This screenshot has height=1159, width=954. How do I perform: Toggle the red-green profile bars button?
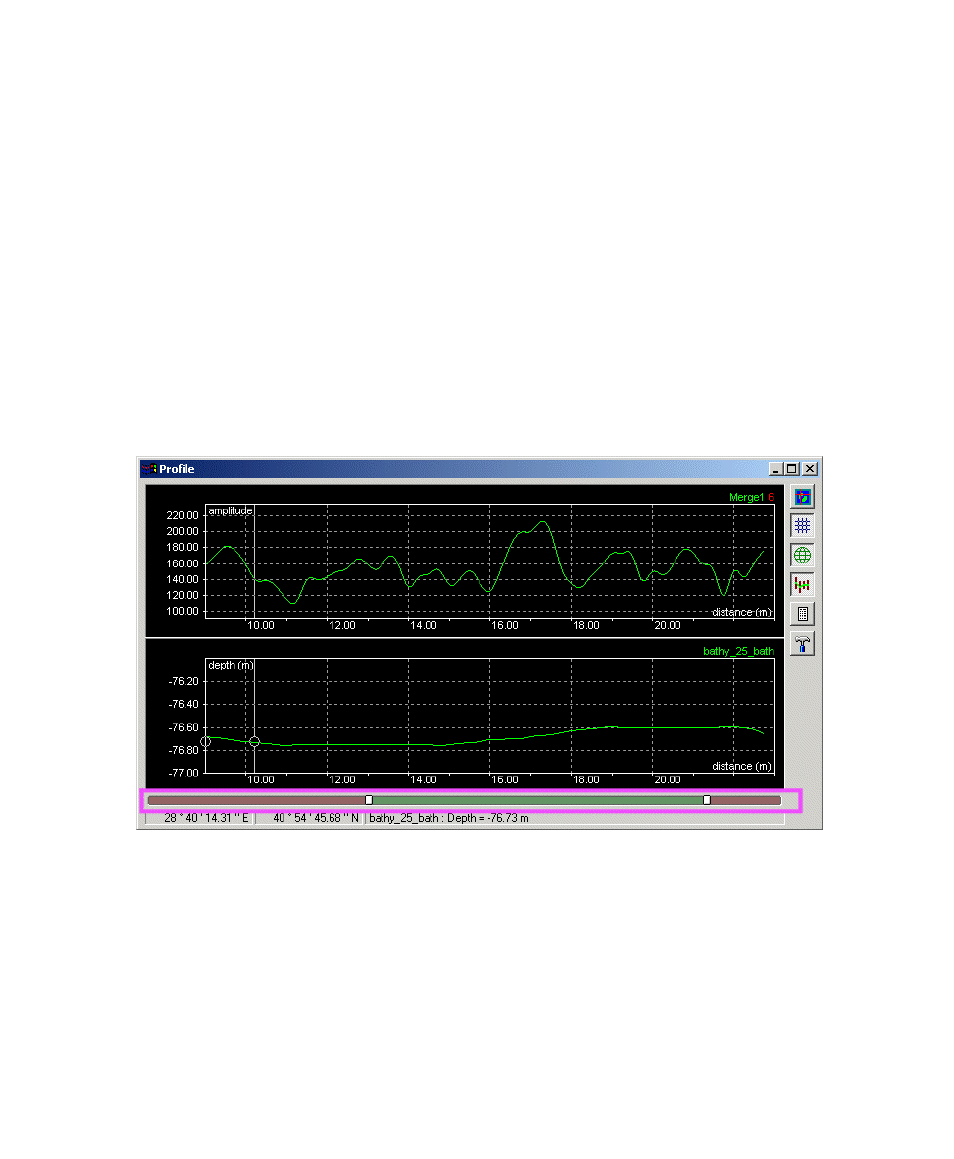tap(802, 584)
